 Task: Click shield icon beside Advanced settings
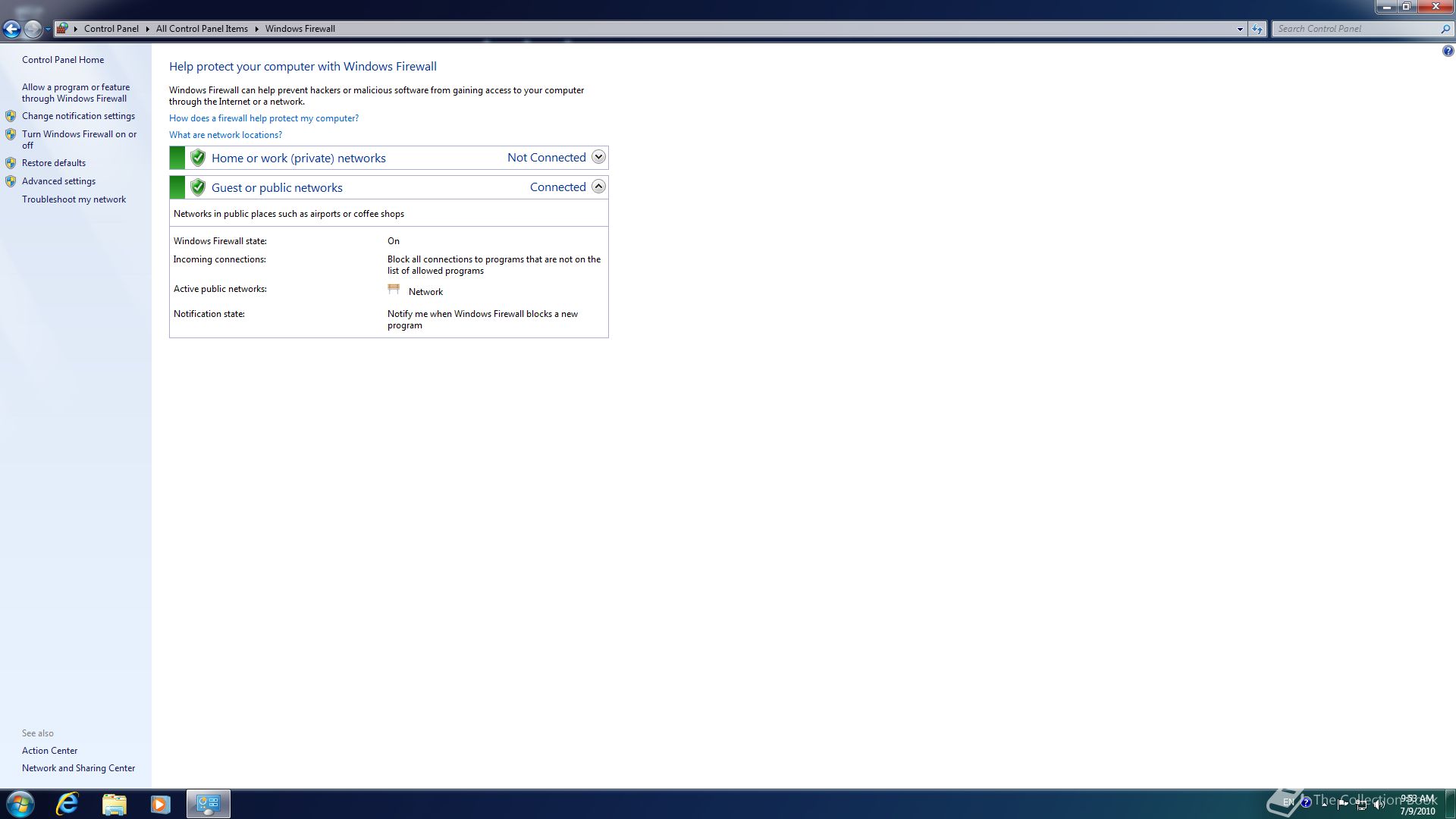pos(11,181)
